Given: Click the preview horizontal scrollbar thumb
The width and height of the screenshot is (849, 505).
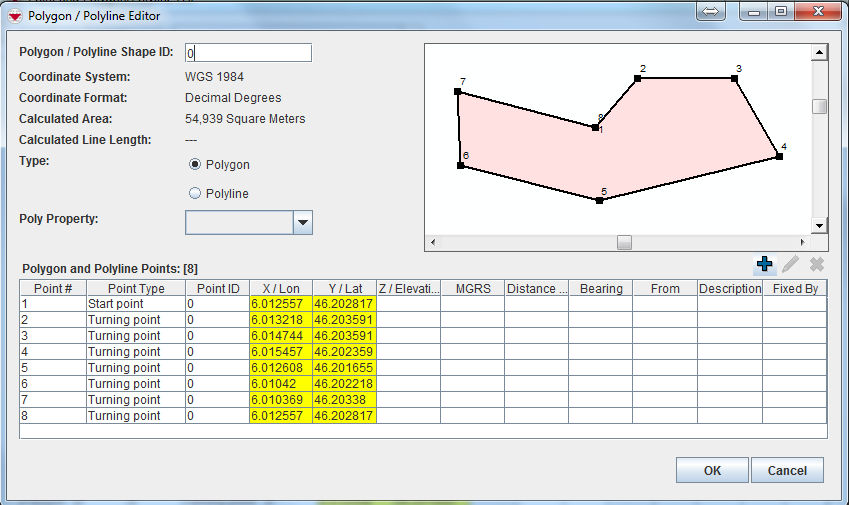Looking at the screenshot, I should click(x=624, y=242).
